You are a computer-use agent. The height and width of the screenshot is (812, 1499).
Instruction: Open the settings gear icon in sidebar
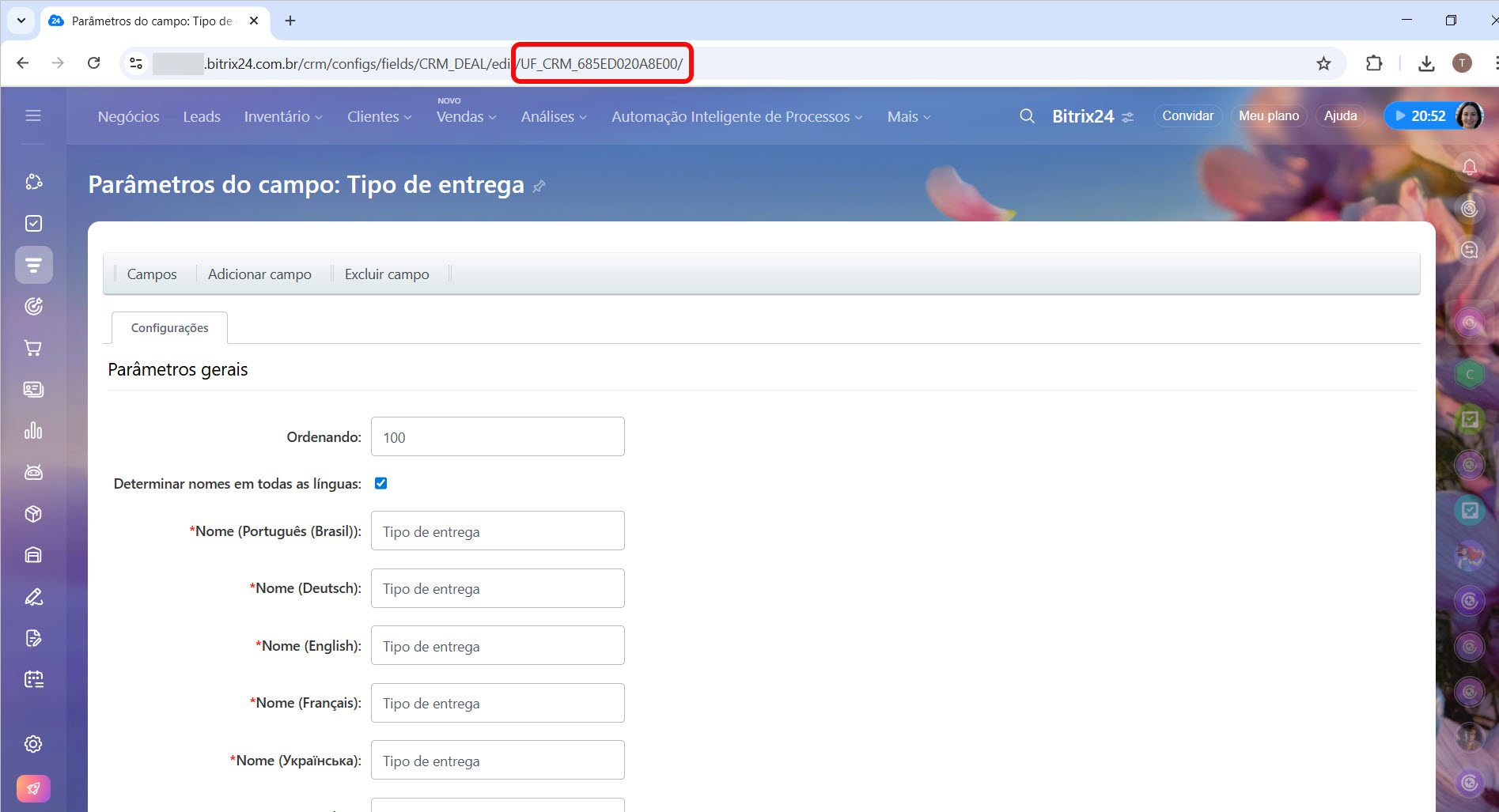33,744
